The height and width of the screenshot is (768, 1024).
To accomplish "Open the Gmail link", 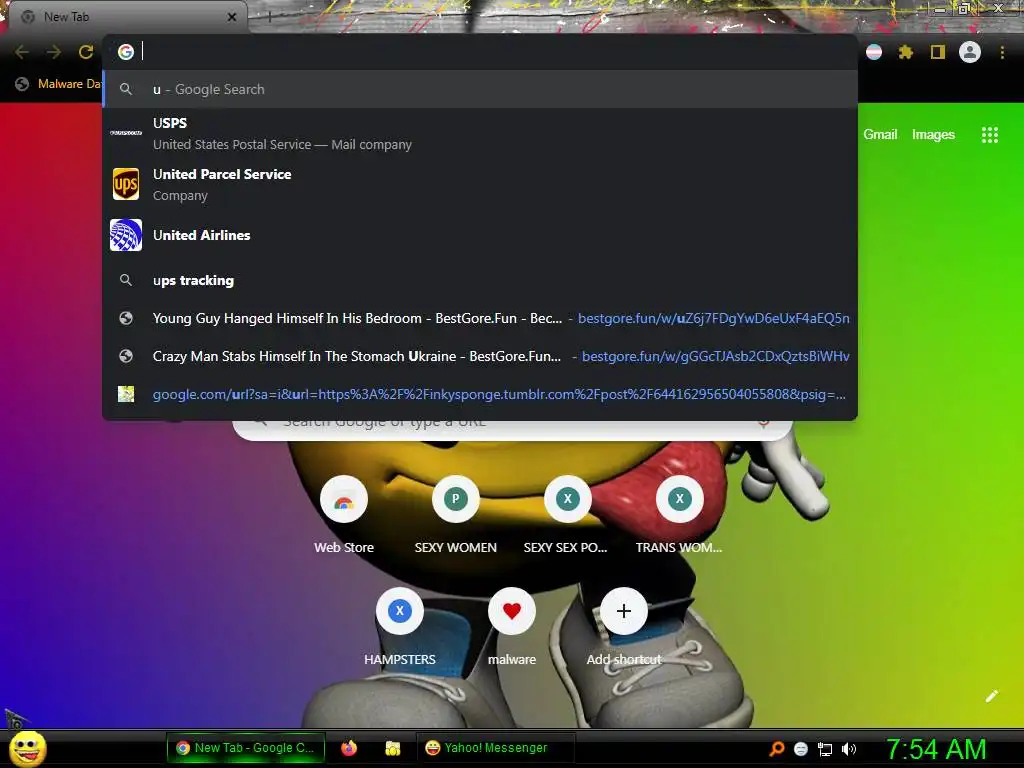I will [x=880, y=135].
